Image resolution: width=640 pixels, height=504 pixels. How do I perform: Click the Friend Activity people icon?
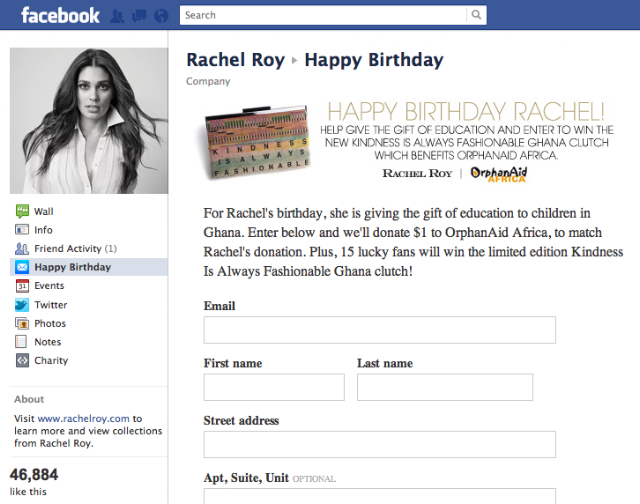(22, 249)
